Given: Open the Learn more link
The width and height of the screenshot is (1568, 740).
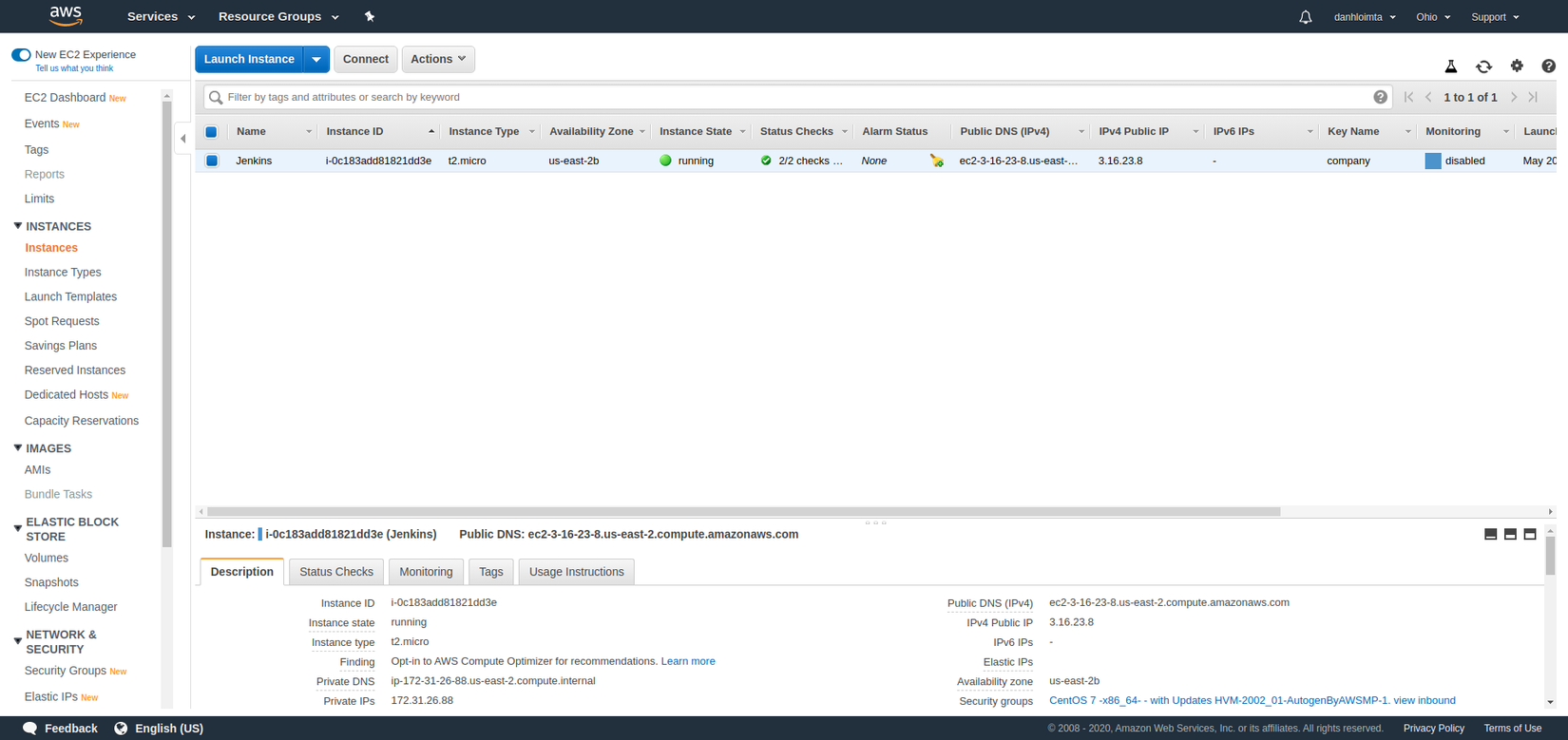Looking at the screenshot, I should (688, 661).
